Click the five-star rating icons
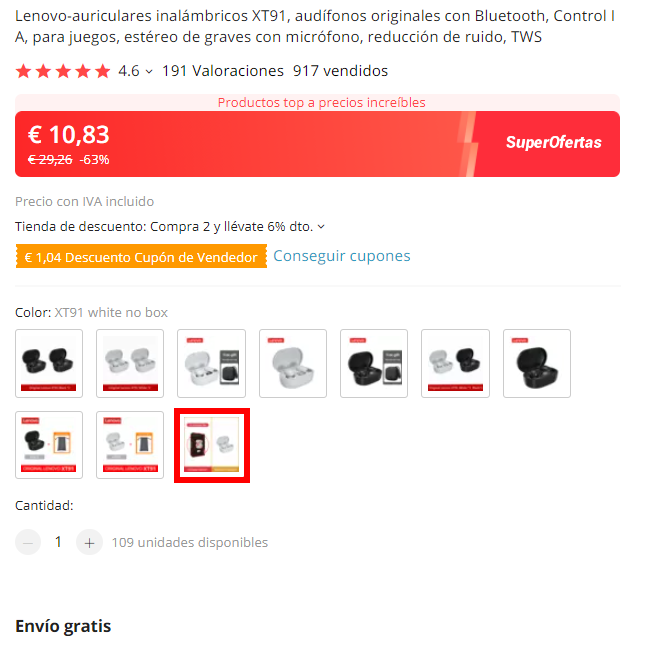 (x=63, y=71)
